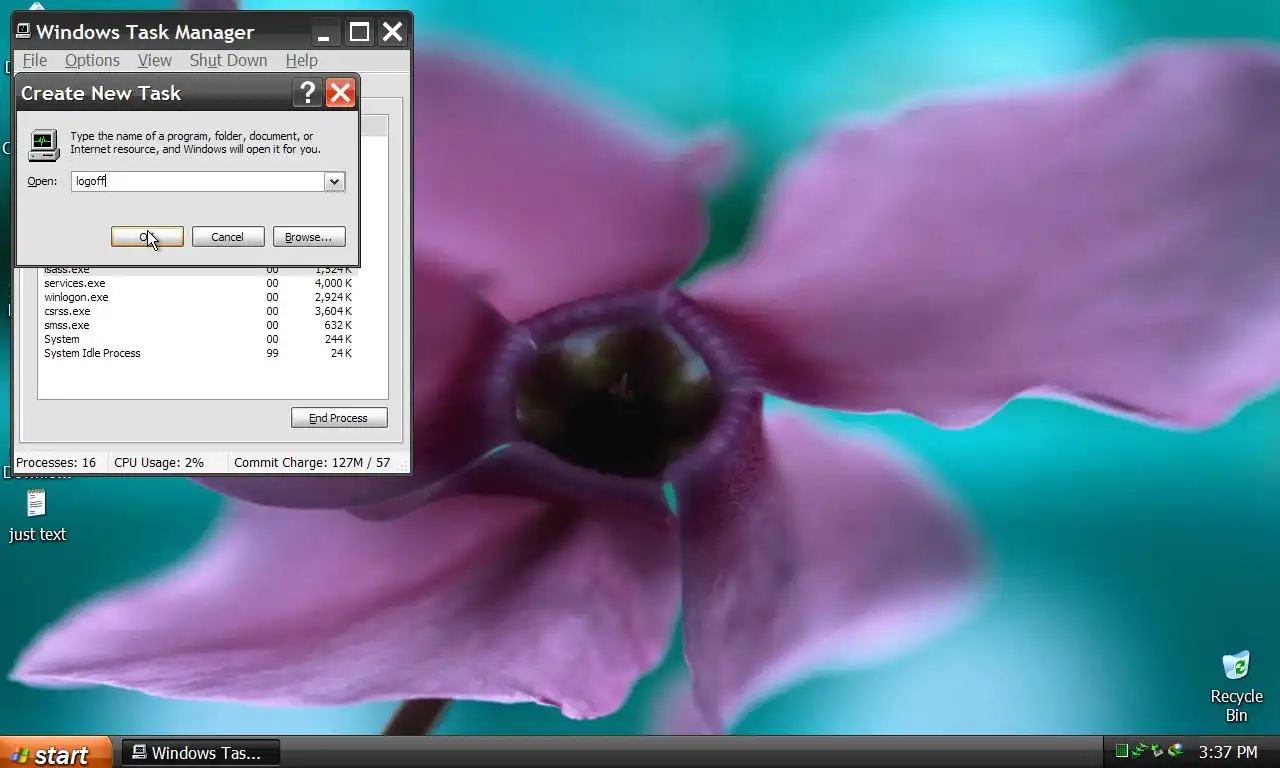1280x768 pixels.
Task: Click the safely remove hardware tray icon
Action: click(1157, 751)
